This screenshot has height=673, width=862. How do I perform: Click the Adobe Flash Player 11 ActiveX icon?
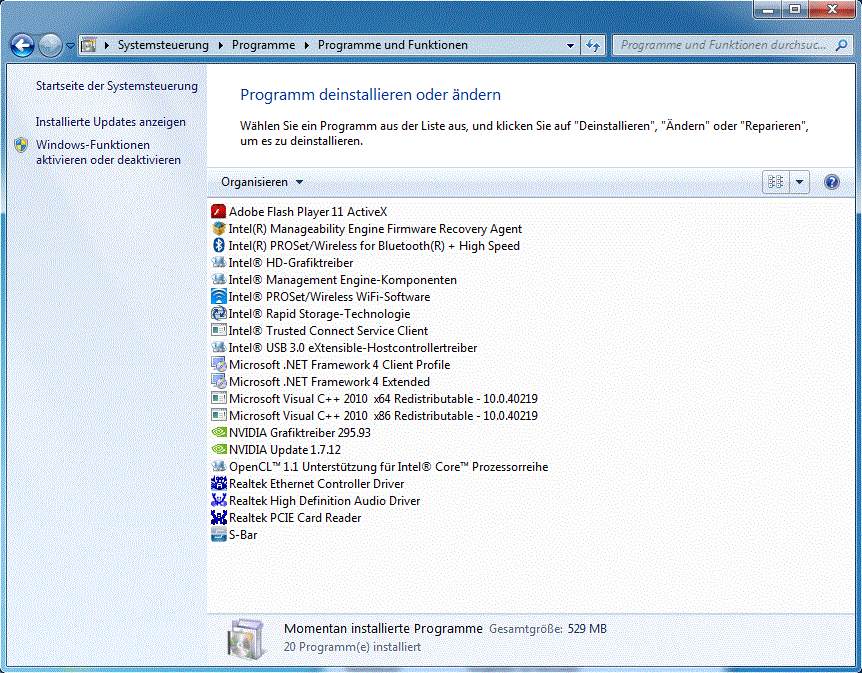coord(219,211)
